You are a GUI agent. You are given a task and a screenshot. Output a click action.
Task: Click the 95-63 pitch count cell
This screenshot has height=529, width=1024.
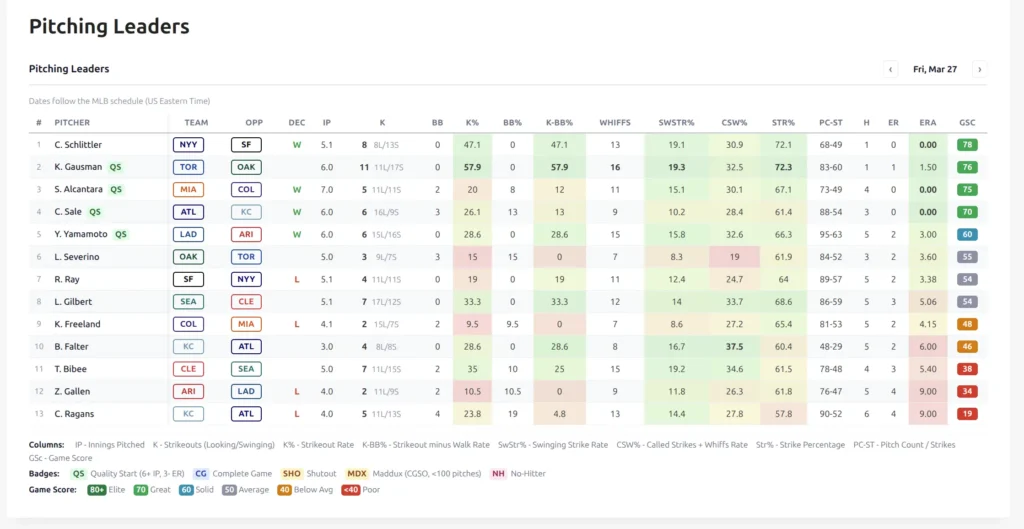[830, 234]
